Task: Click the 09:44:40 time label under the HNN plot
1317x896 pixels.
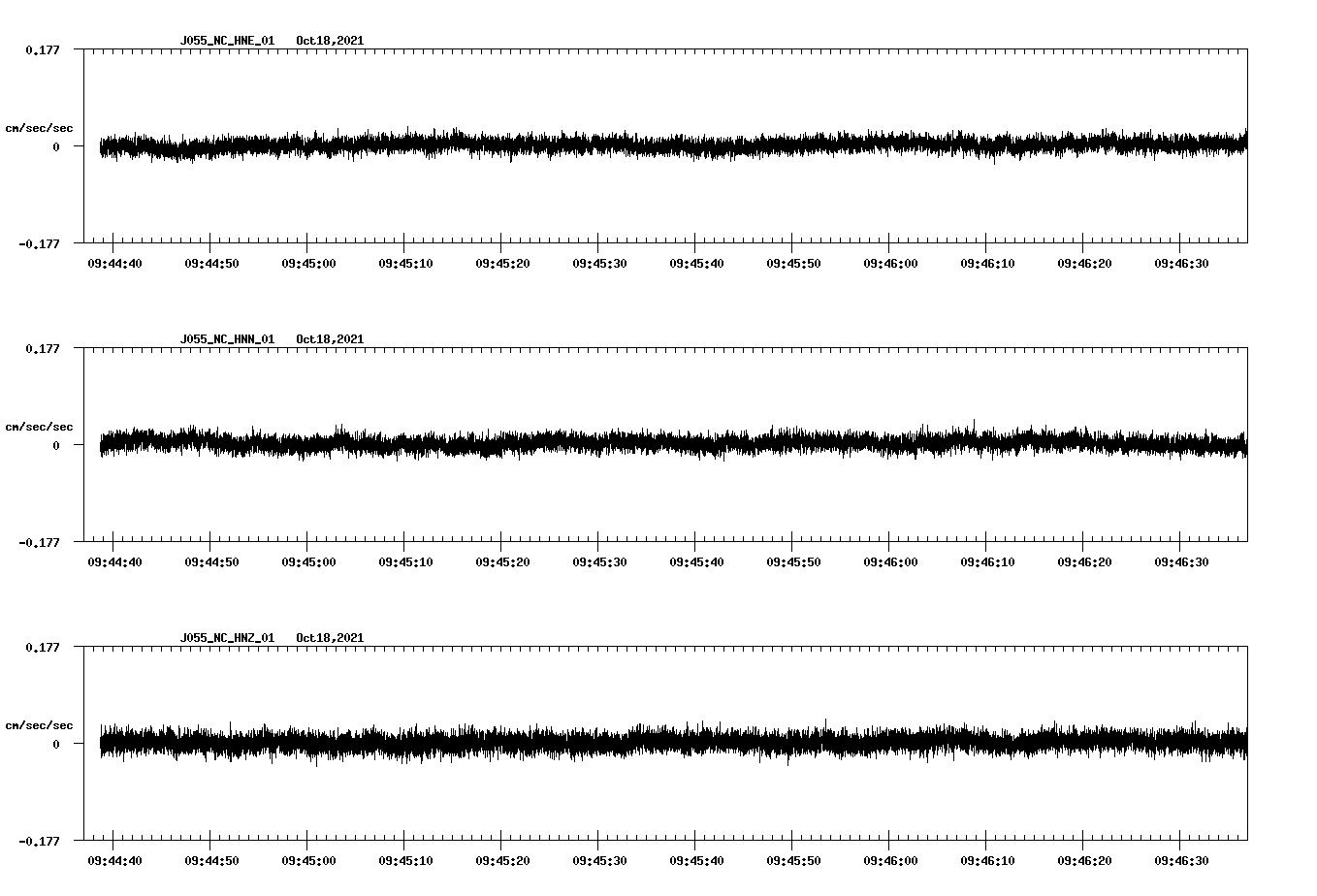Action: coord(114,561)
